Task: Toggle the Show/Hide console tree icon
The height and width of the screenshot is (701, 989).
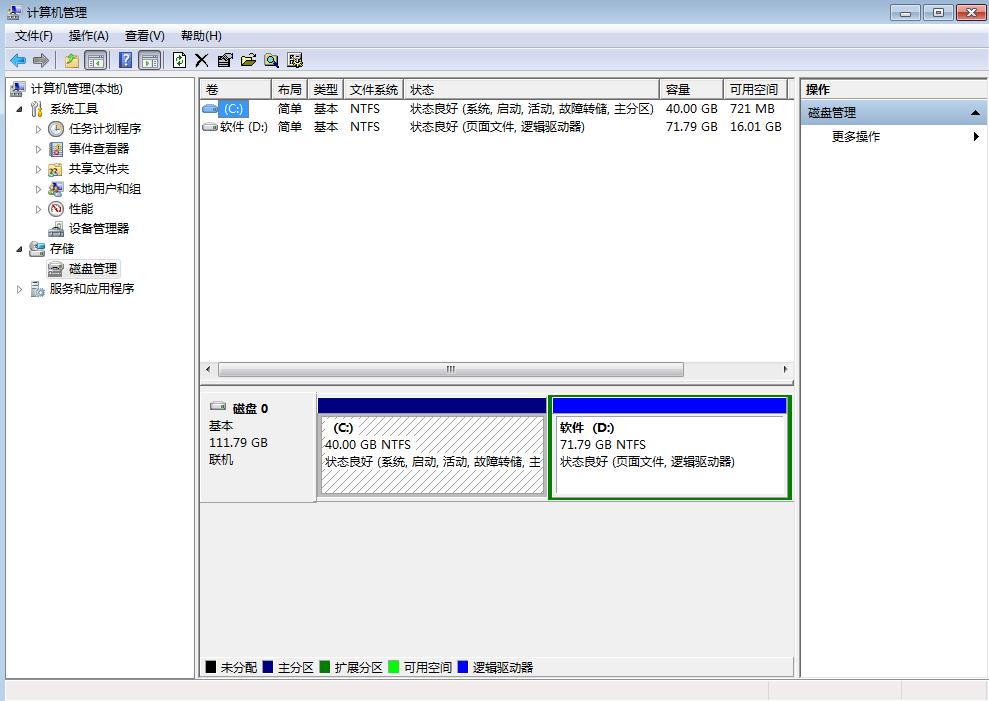Action: click(x=95, y=61)
